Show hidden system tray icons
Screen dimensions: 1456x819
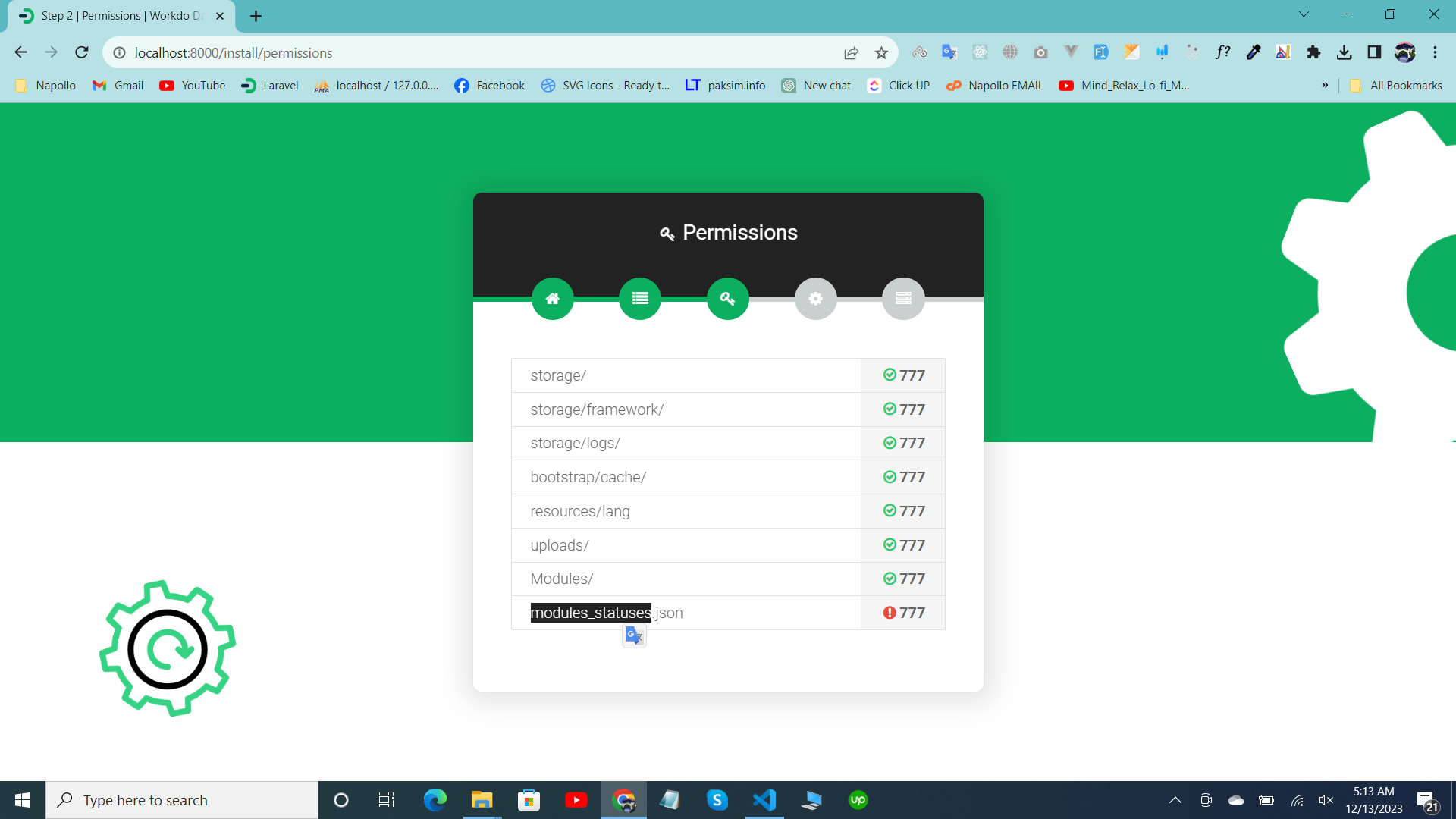[x=1175, y=800]
